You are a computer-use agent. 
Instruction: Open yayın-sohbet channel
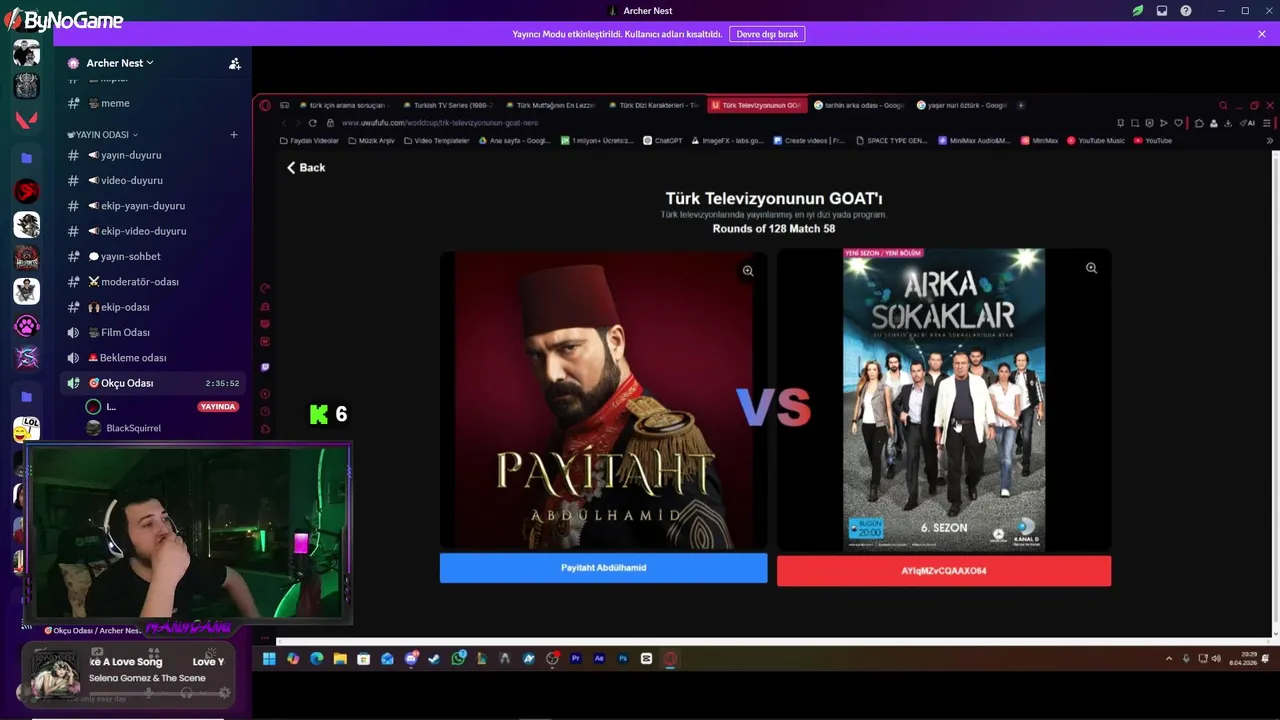(150, 256)
